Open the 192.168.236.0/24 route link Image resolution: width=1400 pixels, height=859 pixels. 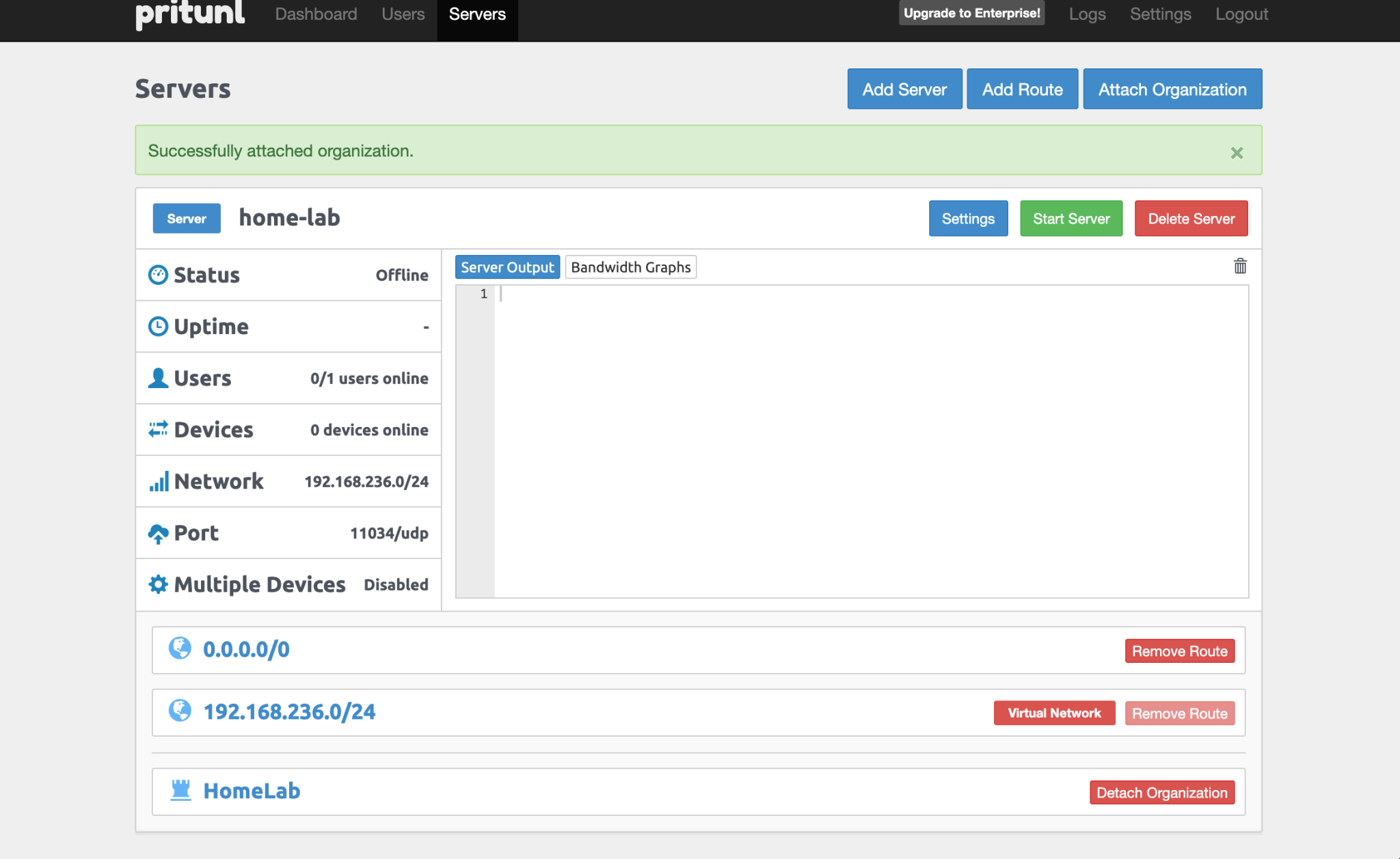coord(289,711)
